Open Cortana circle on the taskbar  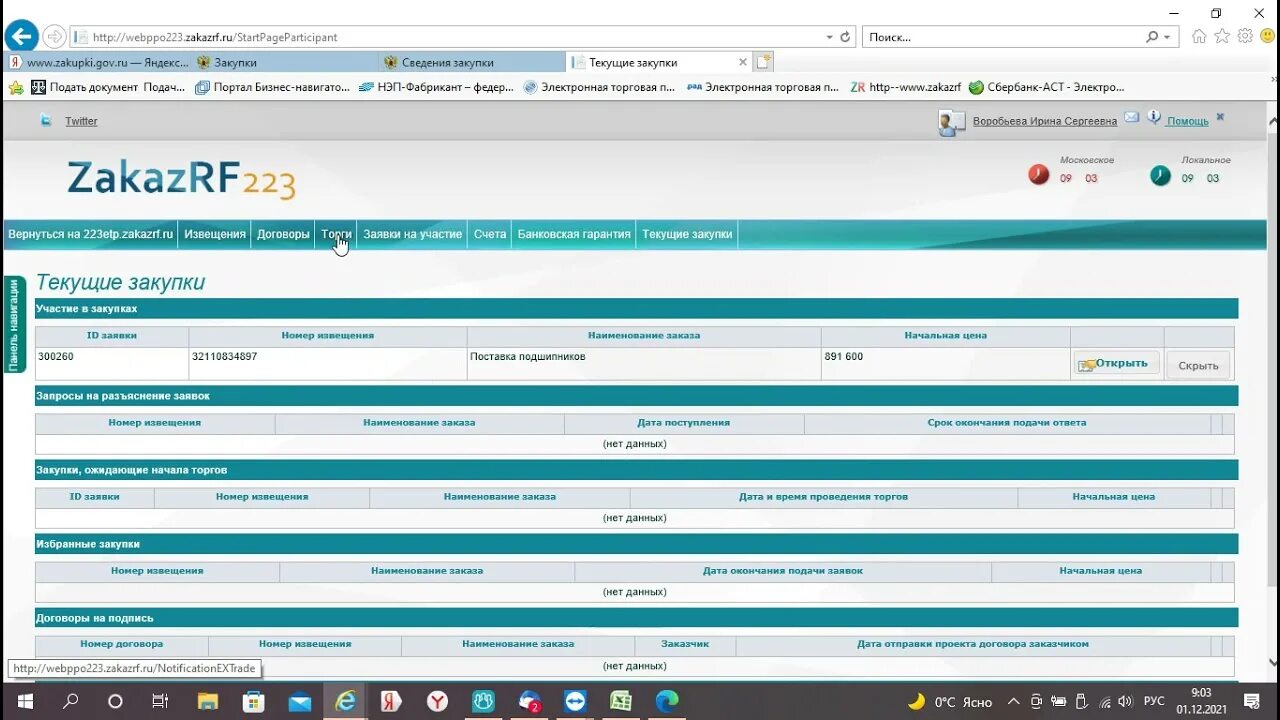(115, 701)
